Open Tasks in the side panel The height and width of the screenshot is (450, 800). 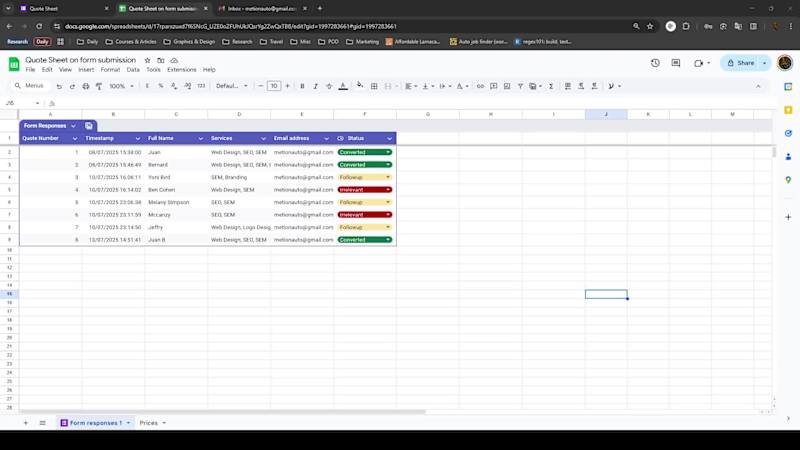point(788,133)
